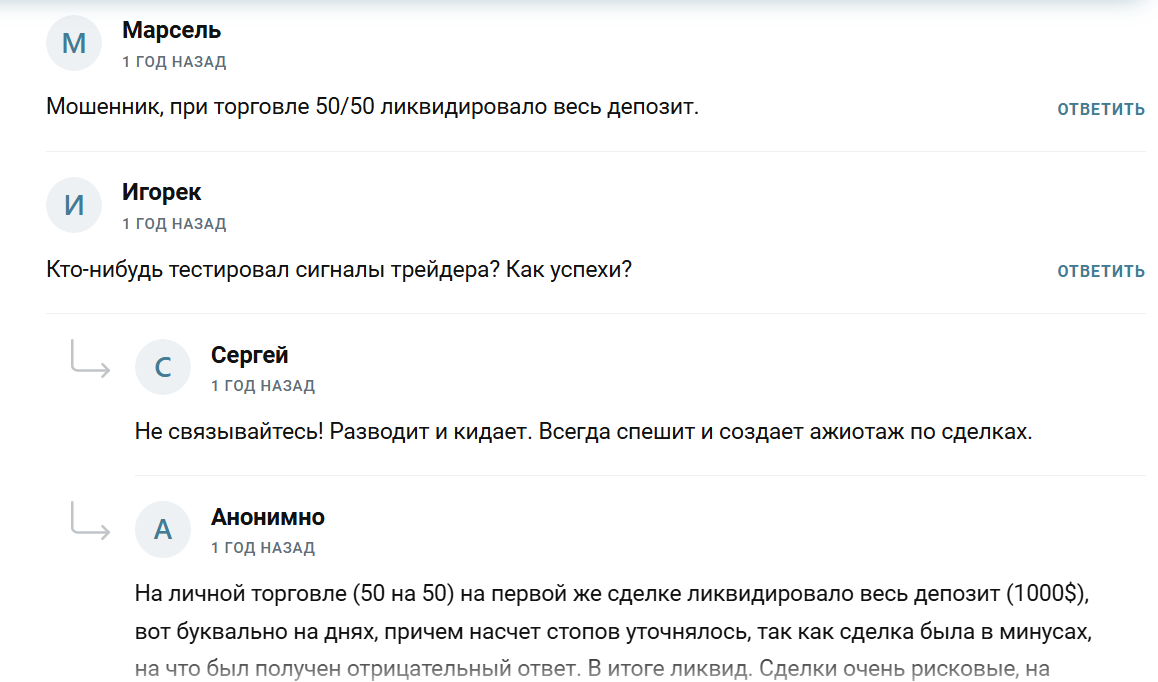
Task: Click the reply-thread arrow beside Анонимно's comment
Action: point(90,522)
